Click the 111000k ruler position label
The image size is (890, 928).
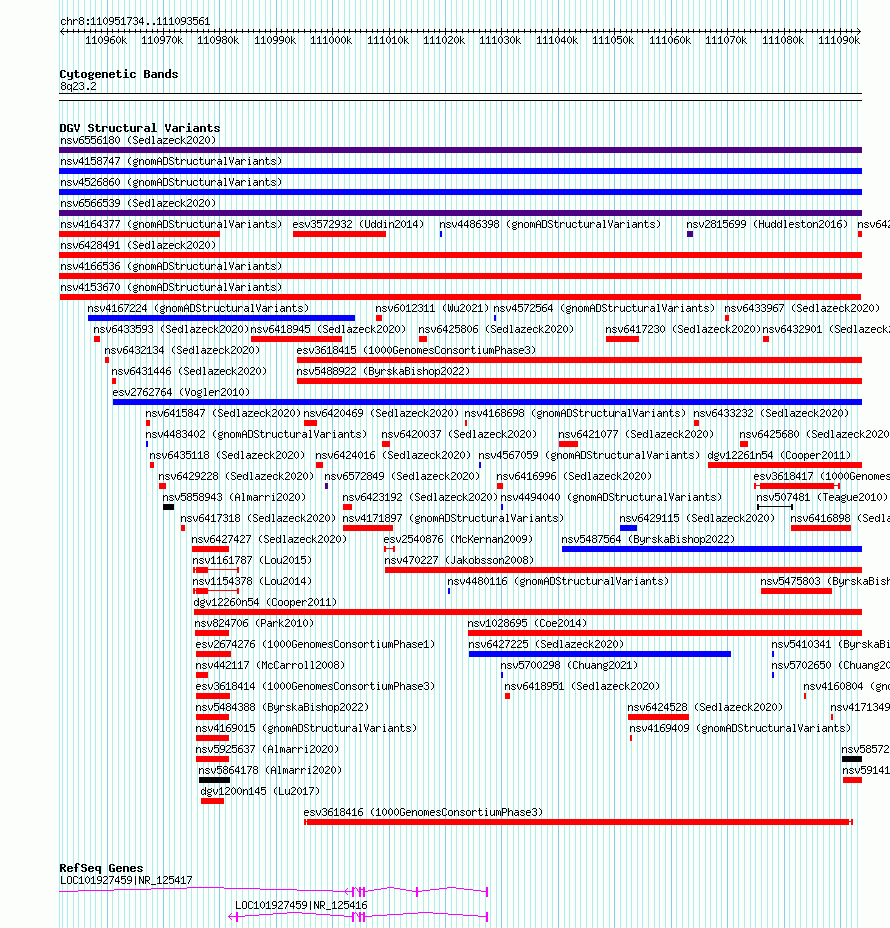point(331,40)
